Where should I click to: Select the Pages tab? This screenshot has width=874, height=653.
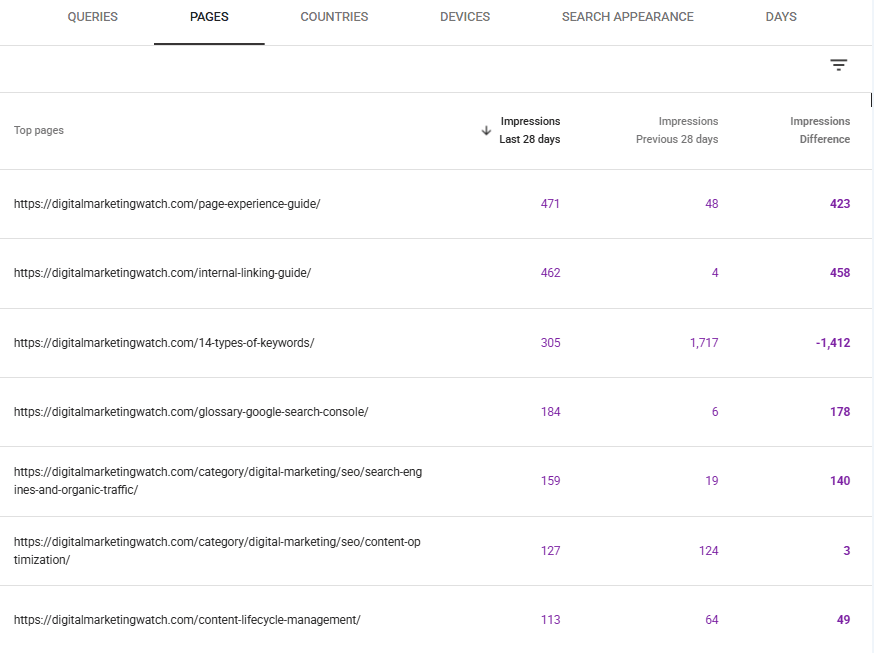click(x=209, y=17)
